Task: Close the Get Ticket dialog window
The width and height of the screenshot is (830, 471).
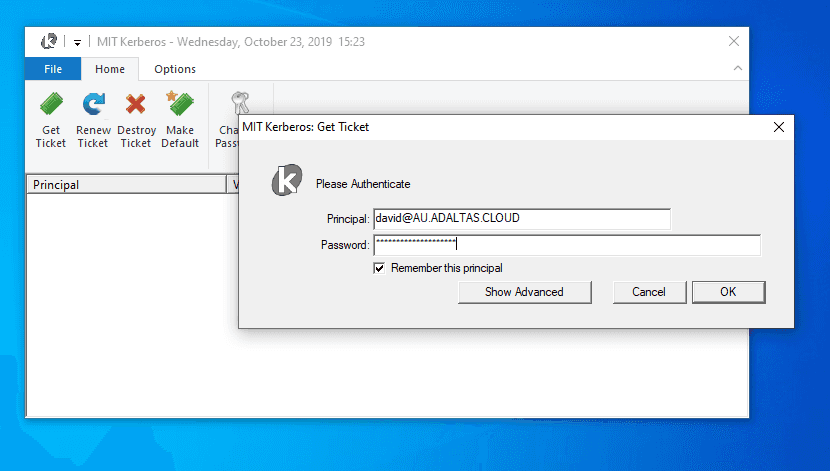Action: [779, 127]
